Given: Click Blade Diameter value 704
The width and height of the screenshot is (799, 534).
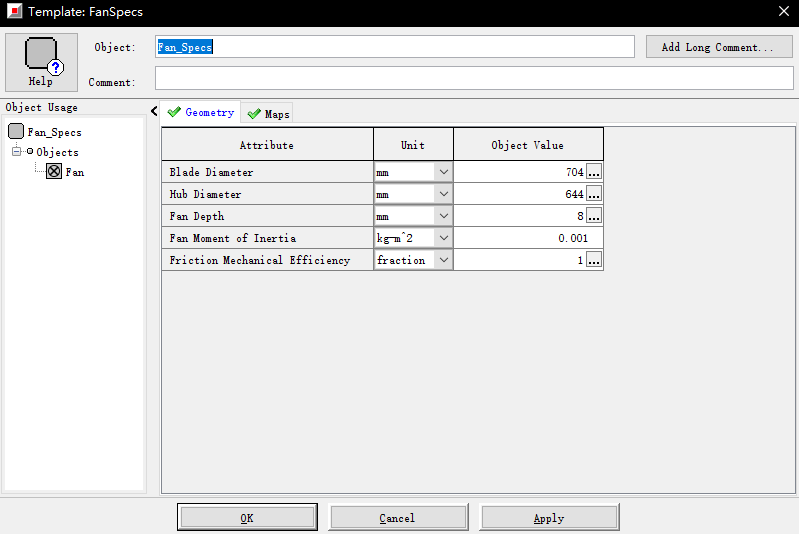Looking at the screenshot, I should pos(574,172).
